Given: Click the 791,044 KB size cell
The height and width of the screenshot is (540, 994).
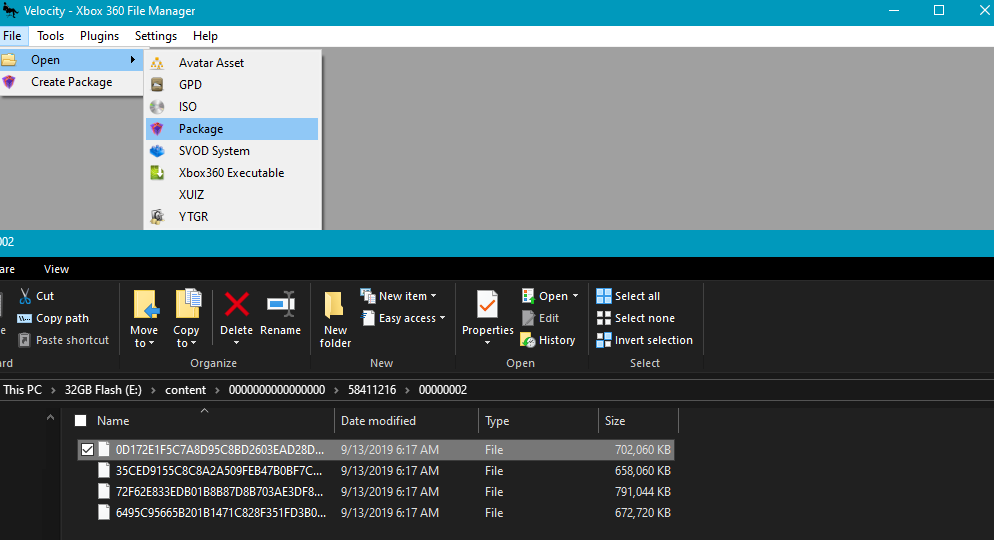Looking at the screenshot, I should click(x=643, y=492).
